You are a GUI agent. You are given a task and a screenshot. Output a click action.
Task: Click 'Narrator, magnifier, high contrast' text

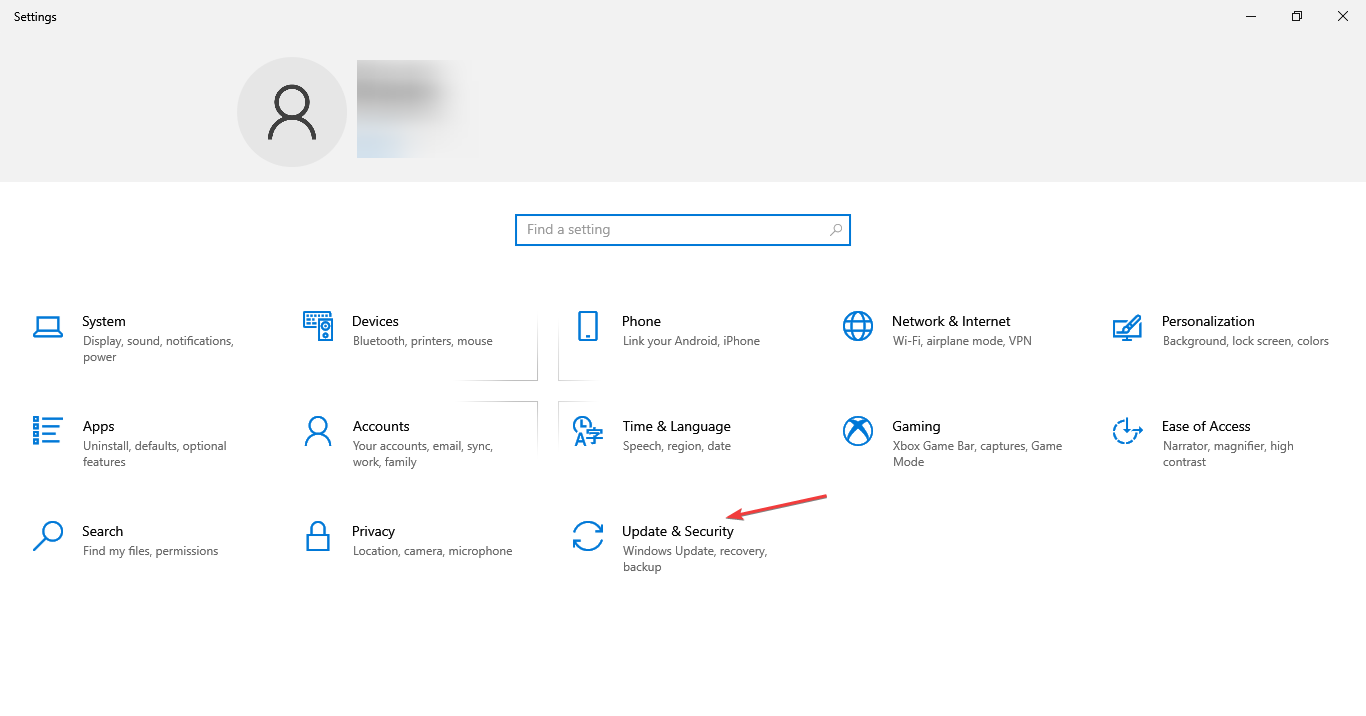click(1228, 454)
